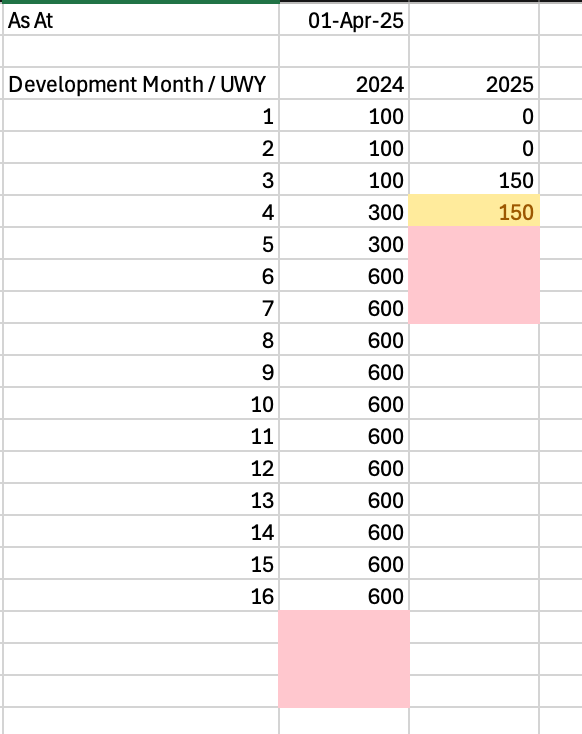Screen dimensions: 582x734
Task: Select the pink 2025 cell for month 7
Action: point(474,308)
